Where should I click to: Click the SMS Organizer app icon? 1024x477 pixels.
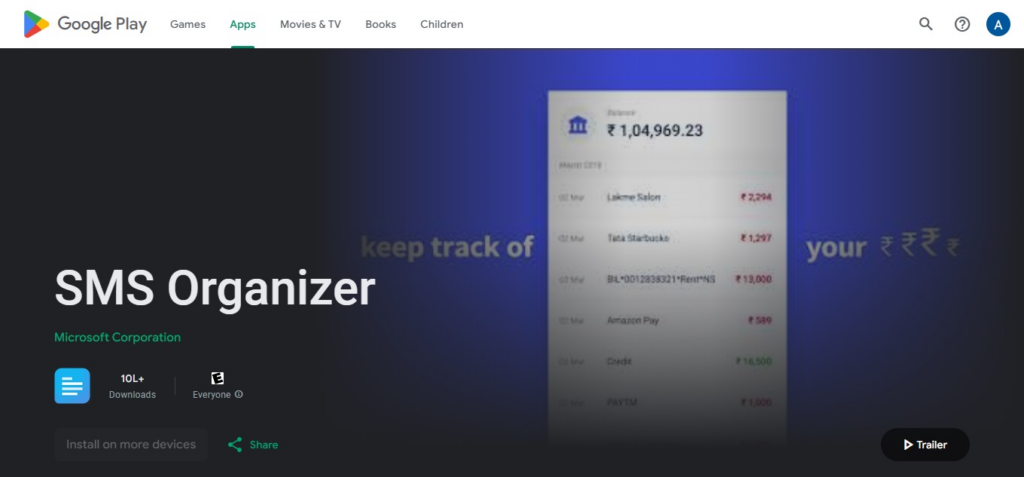pos(72,386)
